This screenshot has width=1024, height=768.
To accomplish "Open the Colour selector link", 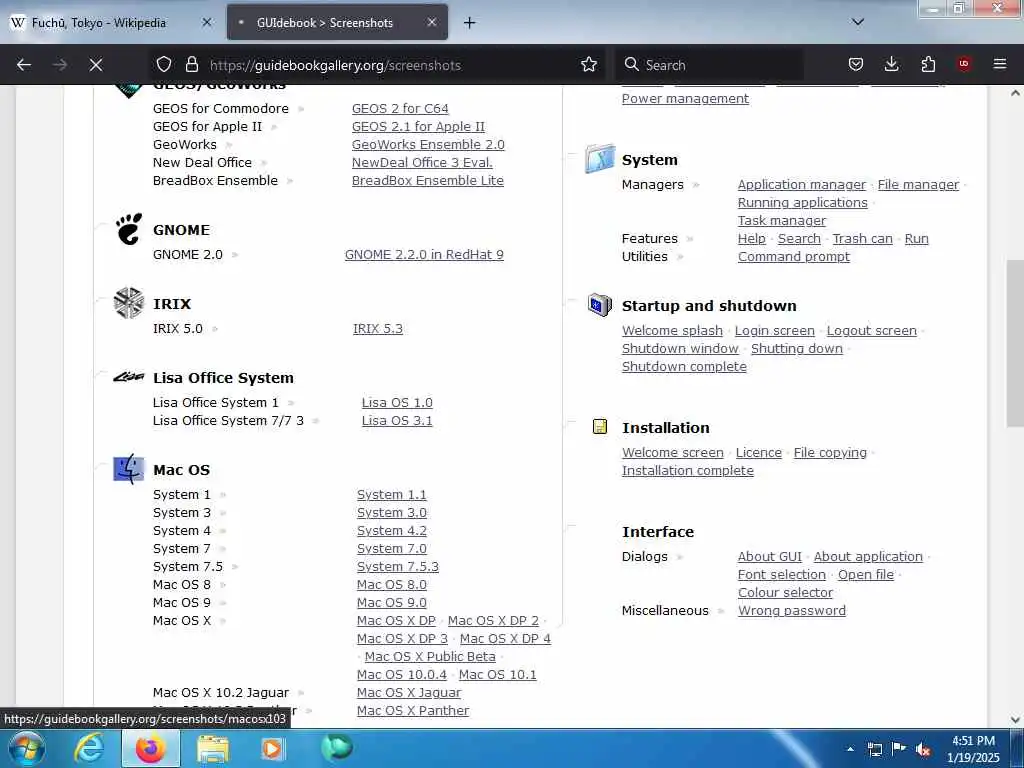I will [x=785, y=593].
